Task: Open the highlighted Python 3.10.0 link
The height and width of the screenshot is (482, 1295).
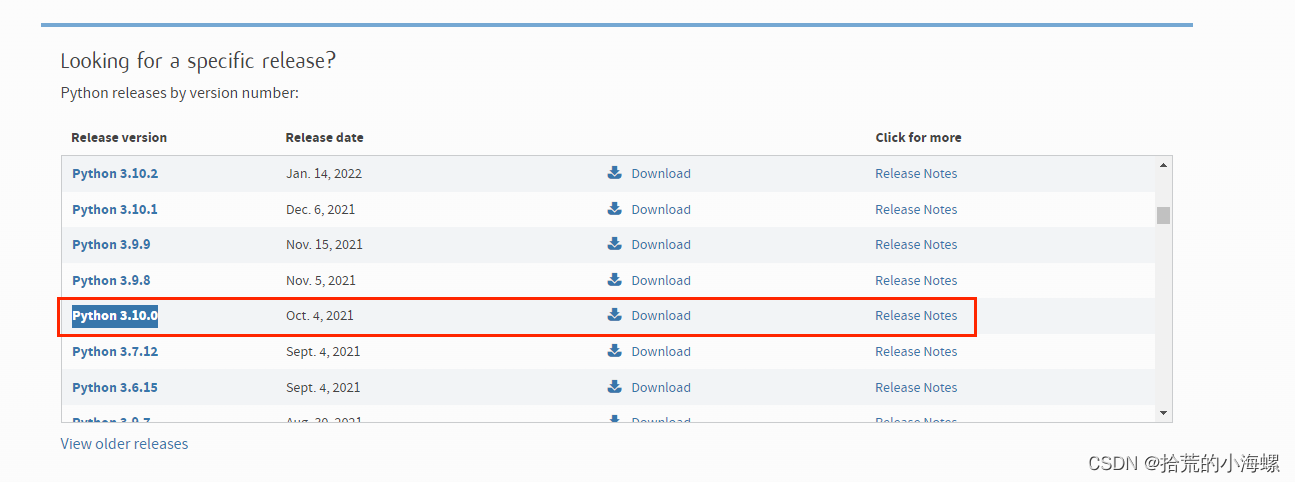Action: (115, 315)
